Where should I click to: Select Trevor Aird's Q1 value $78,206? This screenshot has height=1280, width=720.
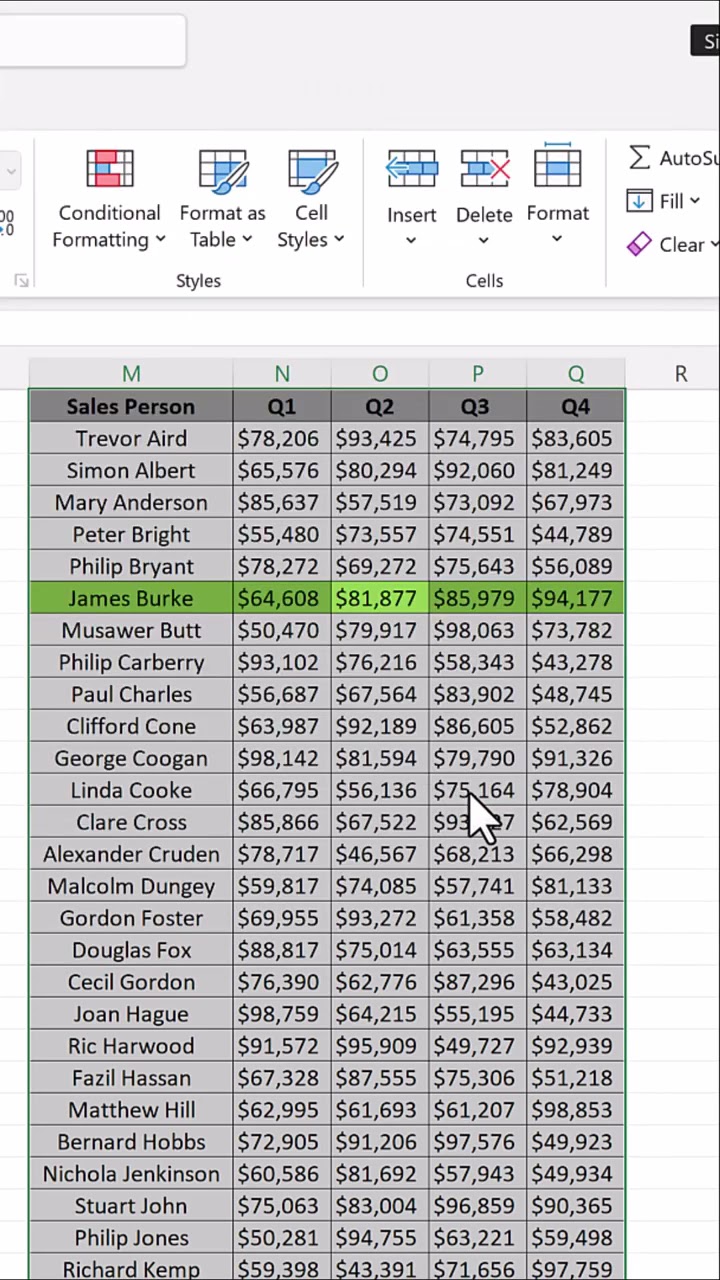pyautogui.click(x=281, y=438)
